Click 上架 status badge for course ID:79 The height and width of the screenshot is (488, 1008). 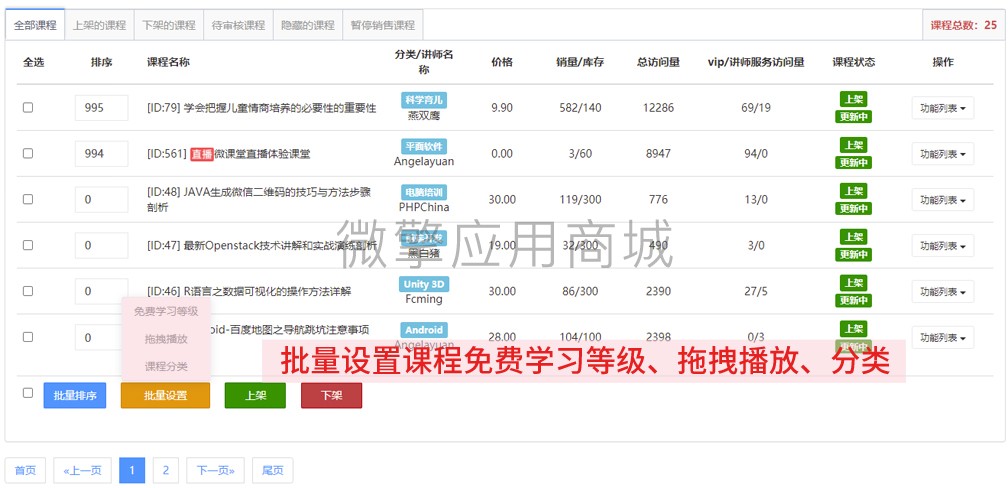[x=853, y=100]
